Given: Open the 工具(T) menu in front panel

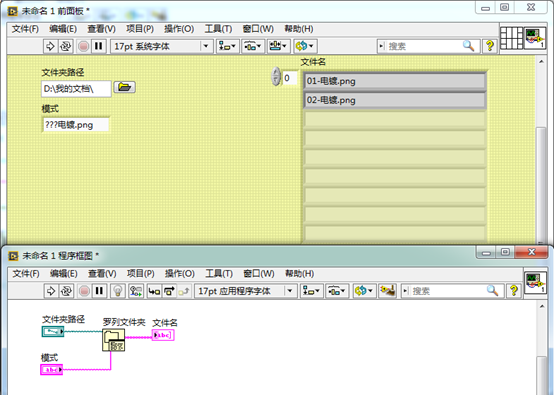Looking at the screenshot, I should 218,29.
